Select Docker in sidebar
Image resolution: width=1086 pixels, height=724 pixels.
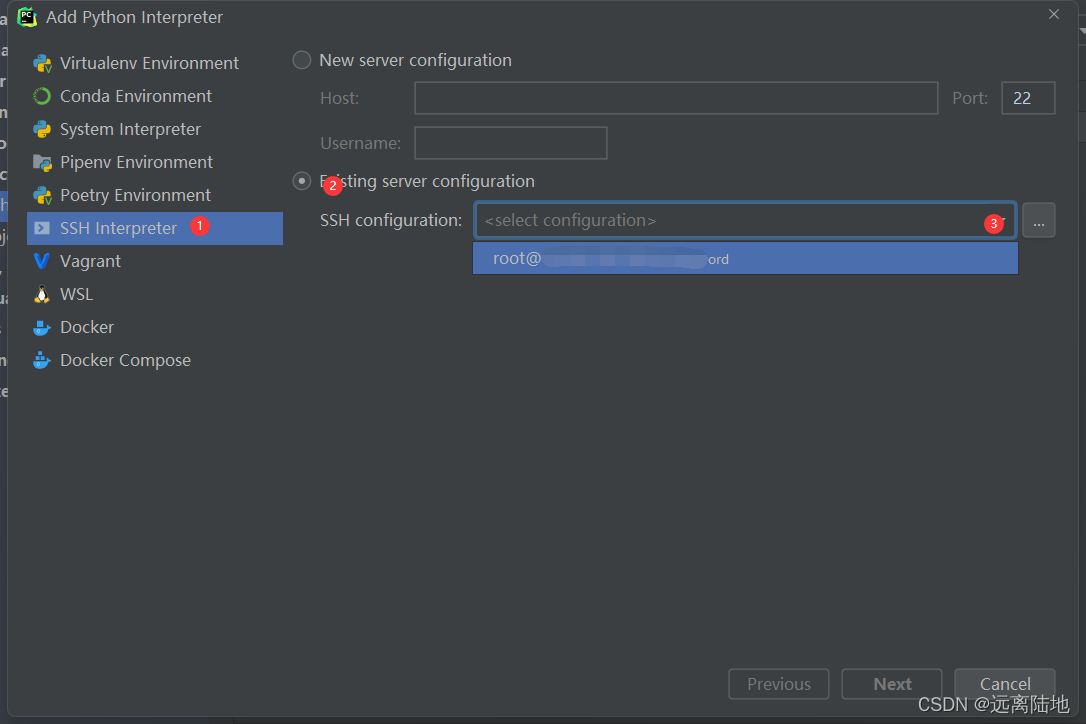tap(154, 328)
